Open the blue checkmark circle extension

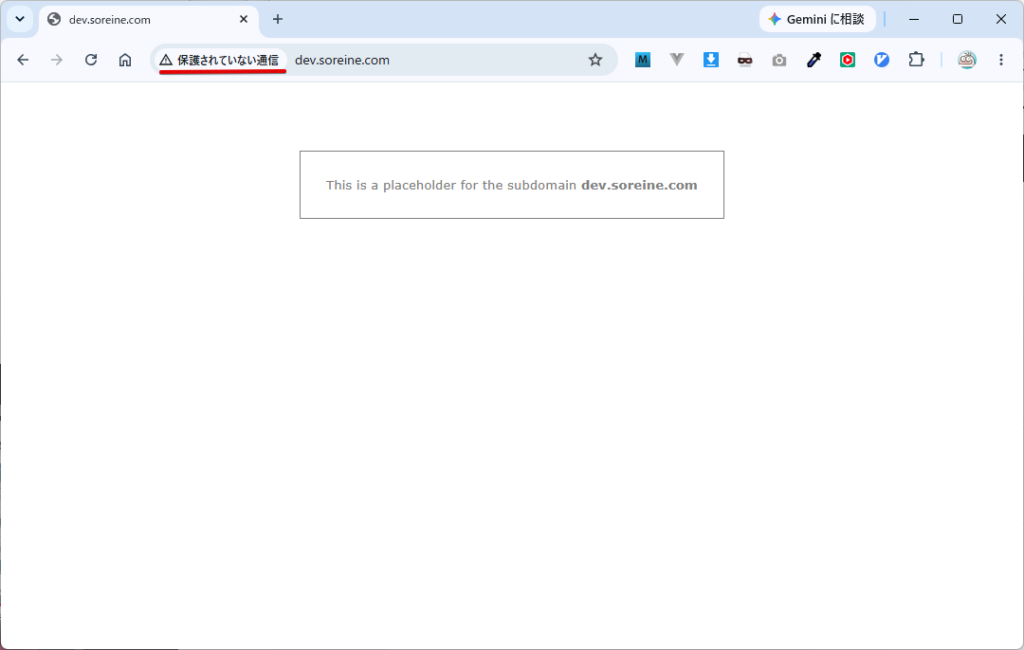tap(882, 60)
